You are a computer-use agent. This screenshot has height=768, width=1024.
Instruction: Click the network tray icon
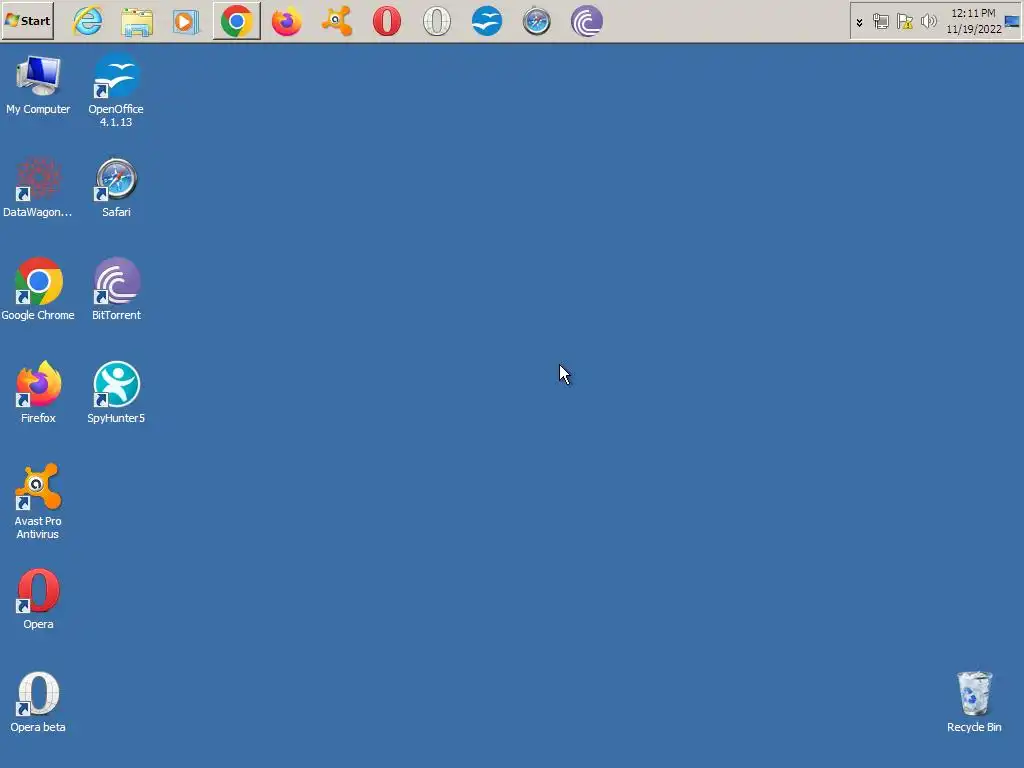point(881,22)
